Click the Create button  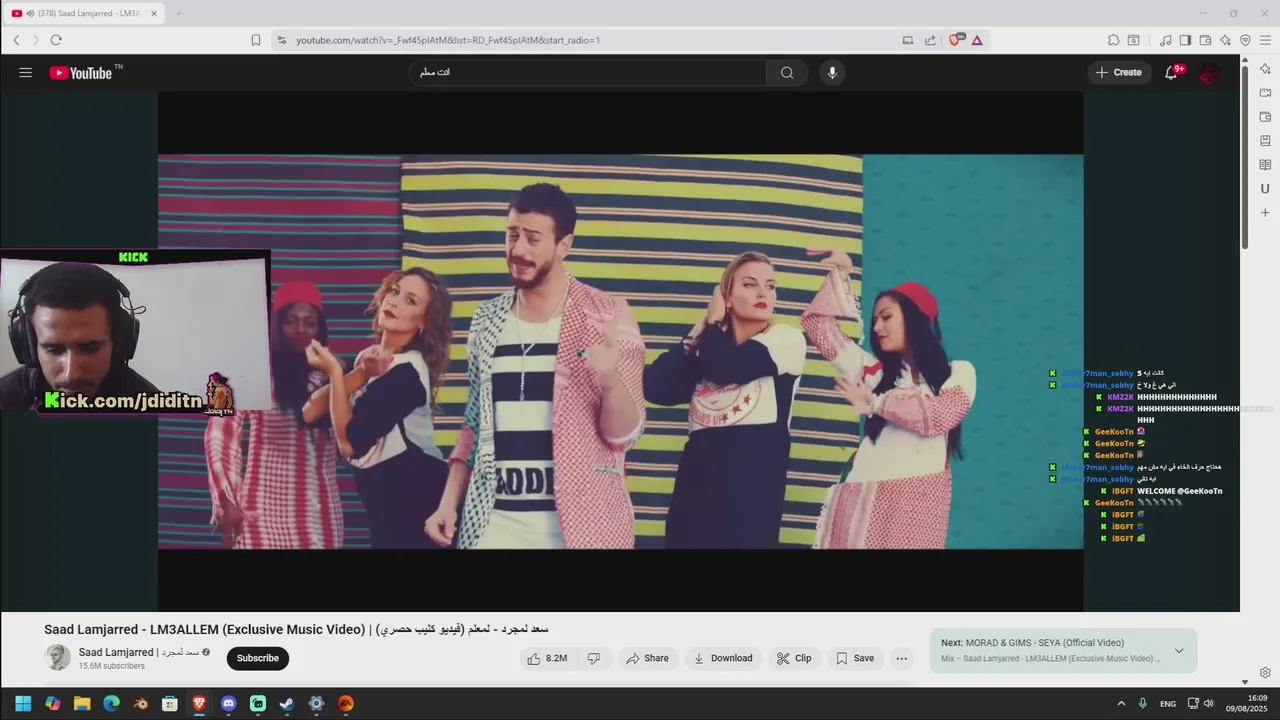(1119, 72)
